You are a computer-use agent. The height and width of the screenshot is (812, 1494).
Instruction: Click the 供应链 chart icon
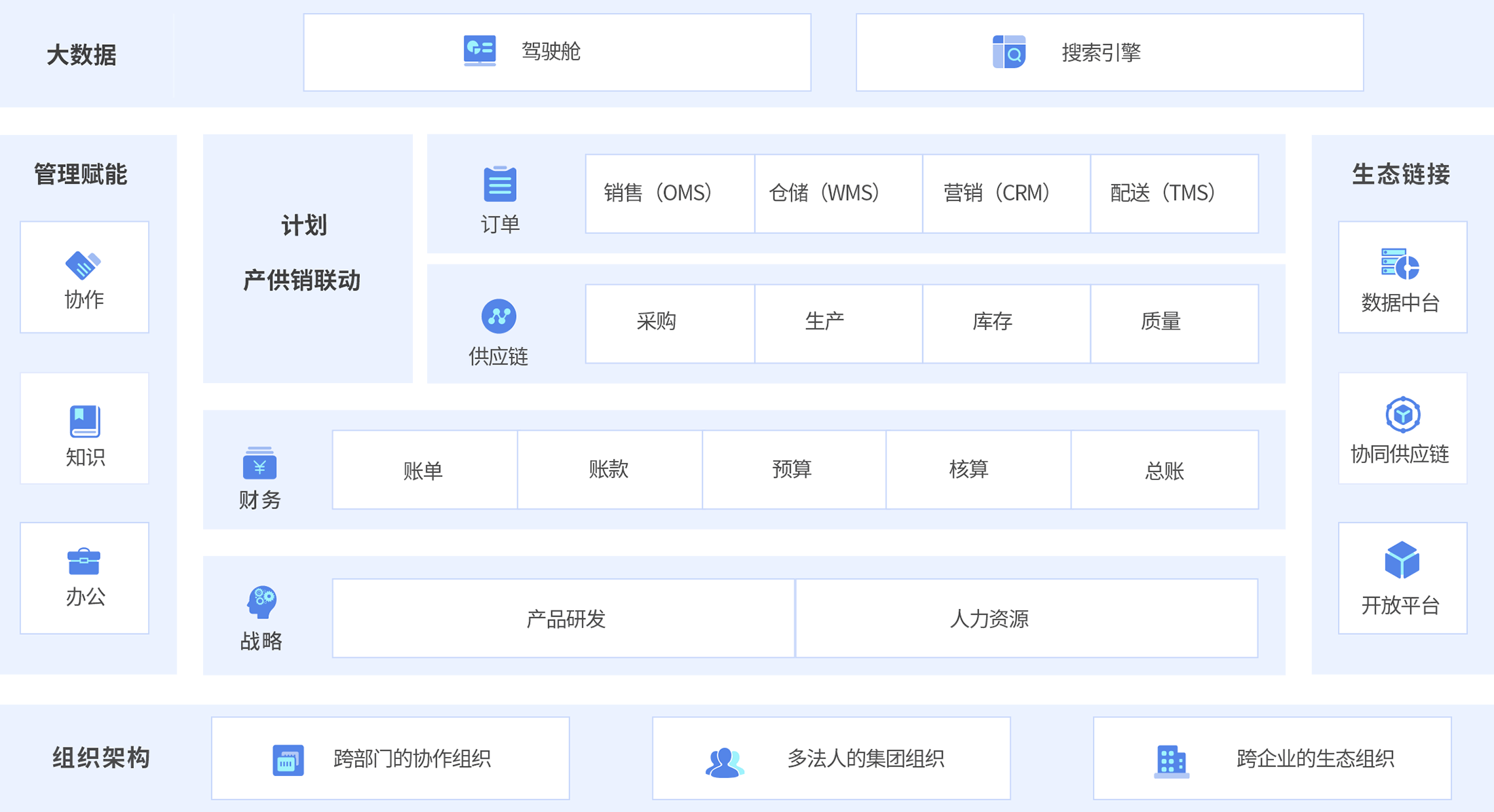(x=499, y=316)
